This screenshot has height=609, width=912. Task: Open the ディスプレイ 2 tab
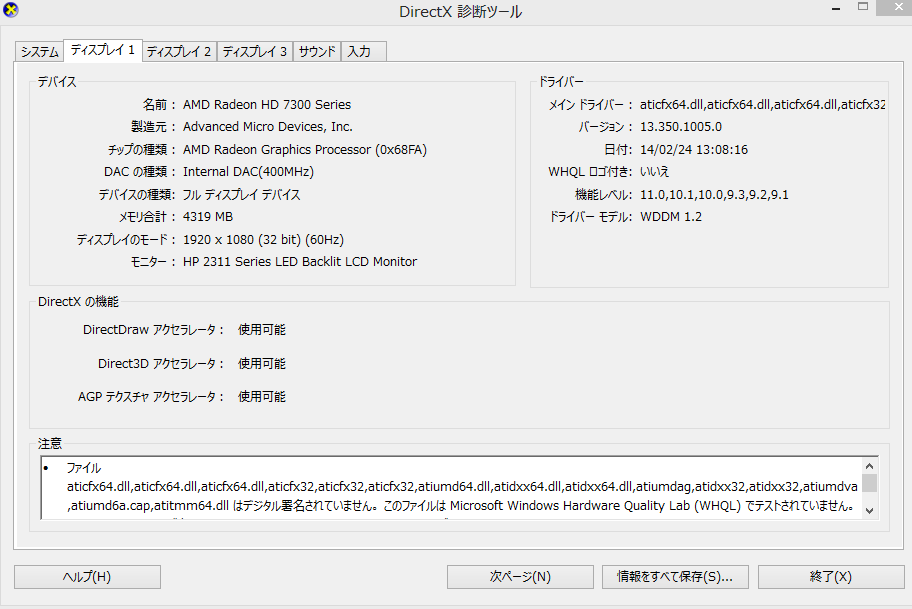click(179, 51)
